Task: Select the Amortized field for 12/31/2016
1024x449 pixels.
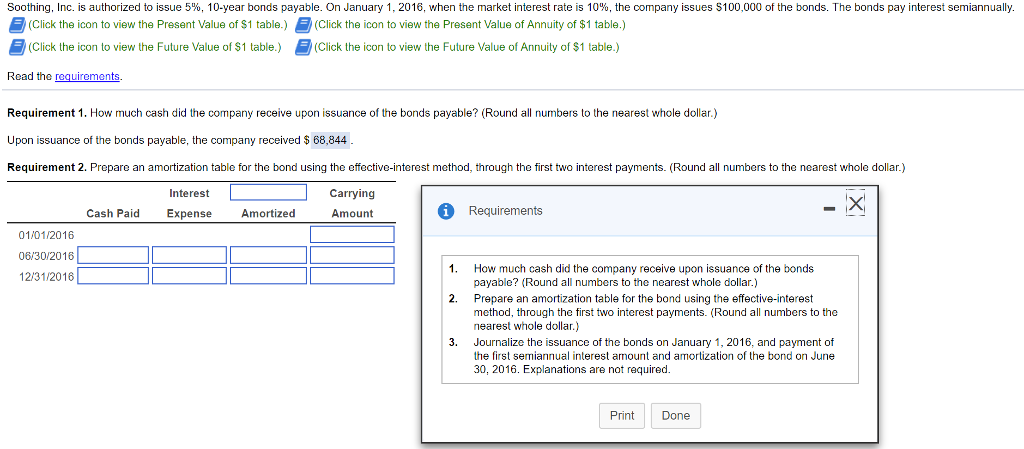Action: 268,276
